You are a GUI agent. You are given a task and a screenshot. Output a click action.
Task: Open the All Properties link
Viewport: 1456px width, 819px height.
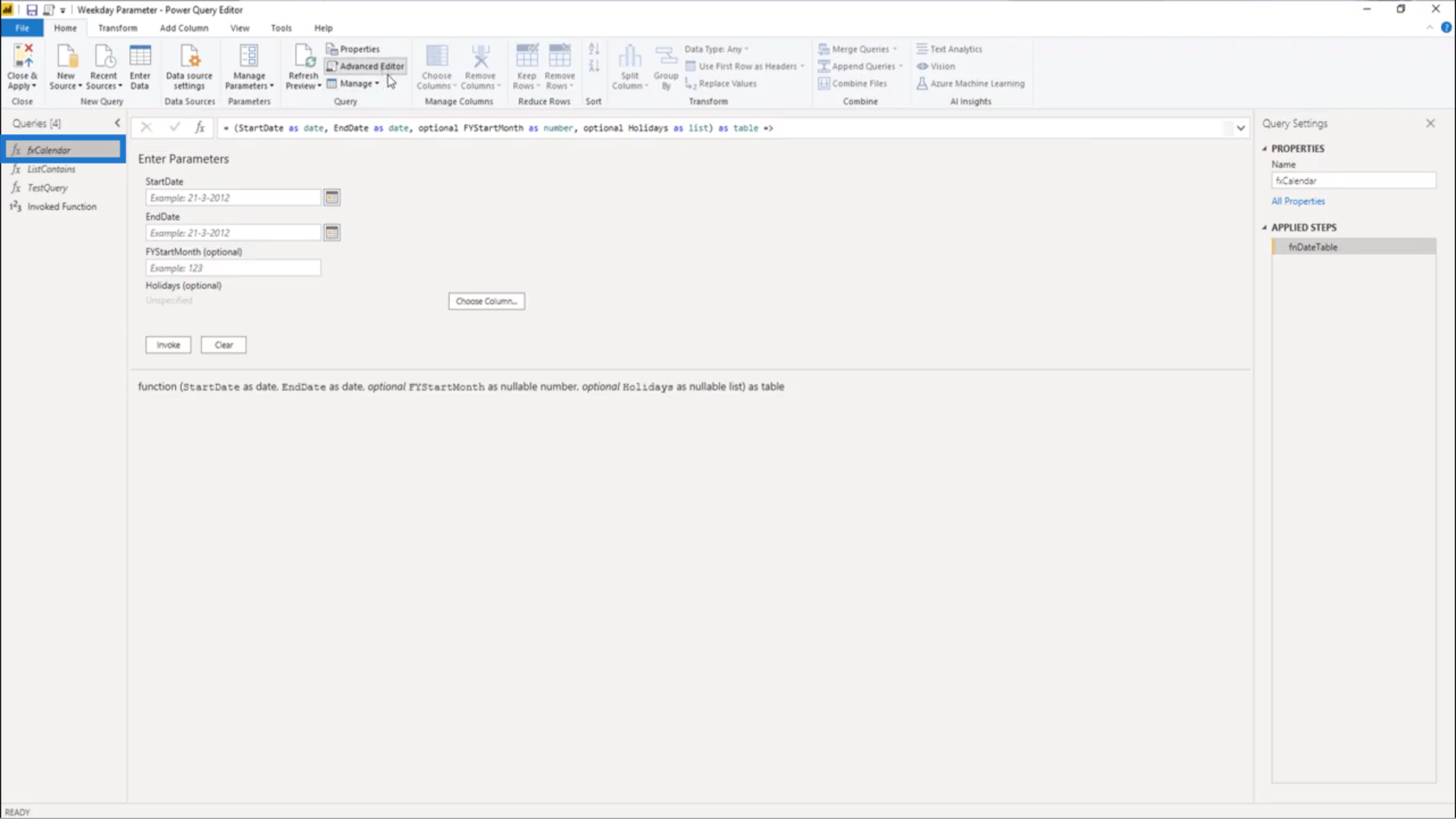[x=1297, y=201]
